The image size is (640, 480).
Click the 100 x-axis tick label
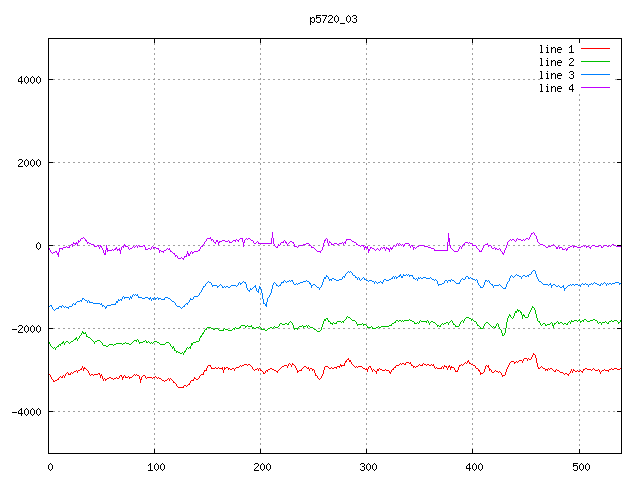155,466
